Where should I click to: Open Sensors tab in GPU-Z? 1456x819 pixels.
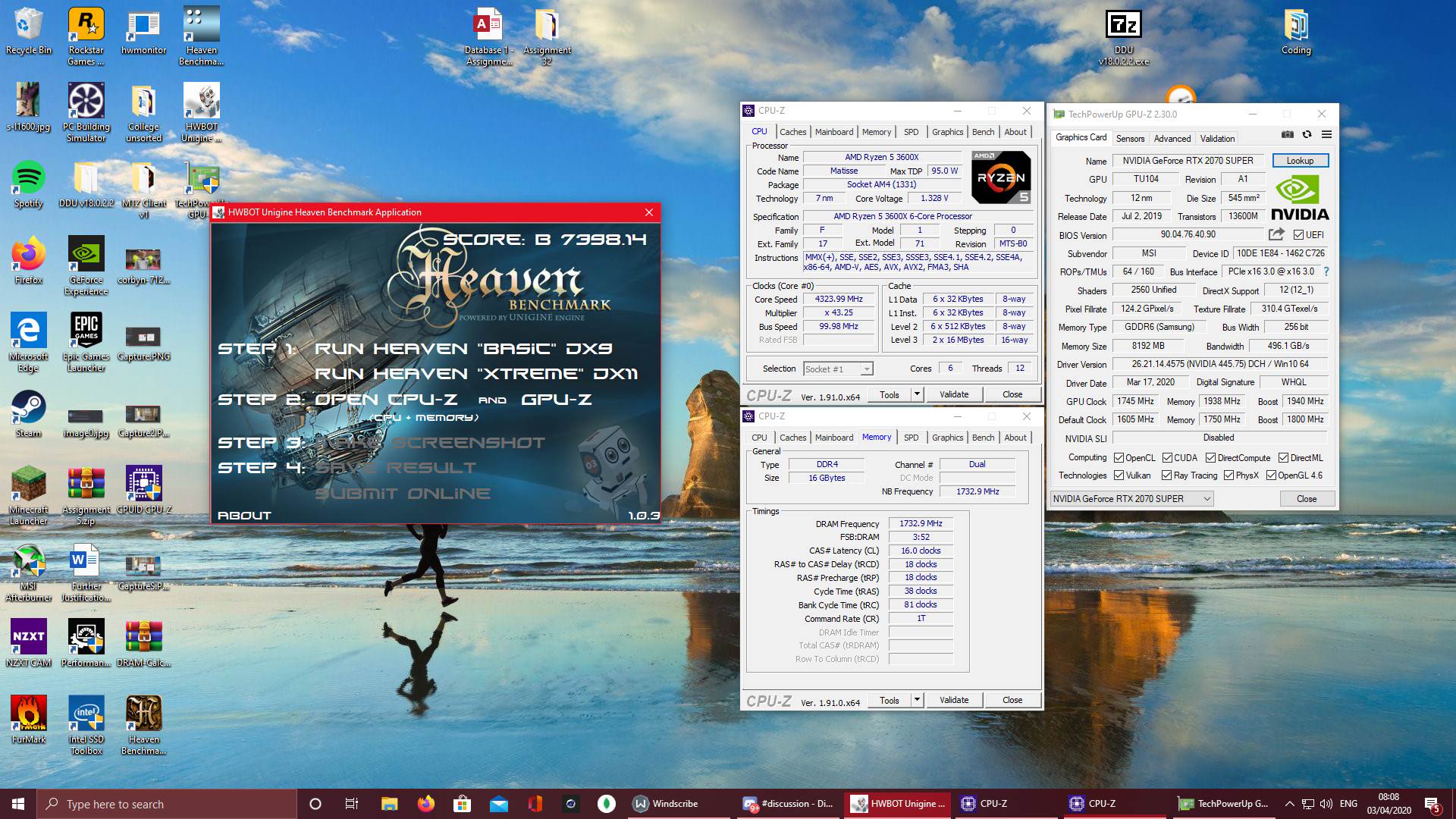1130,139
